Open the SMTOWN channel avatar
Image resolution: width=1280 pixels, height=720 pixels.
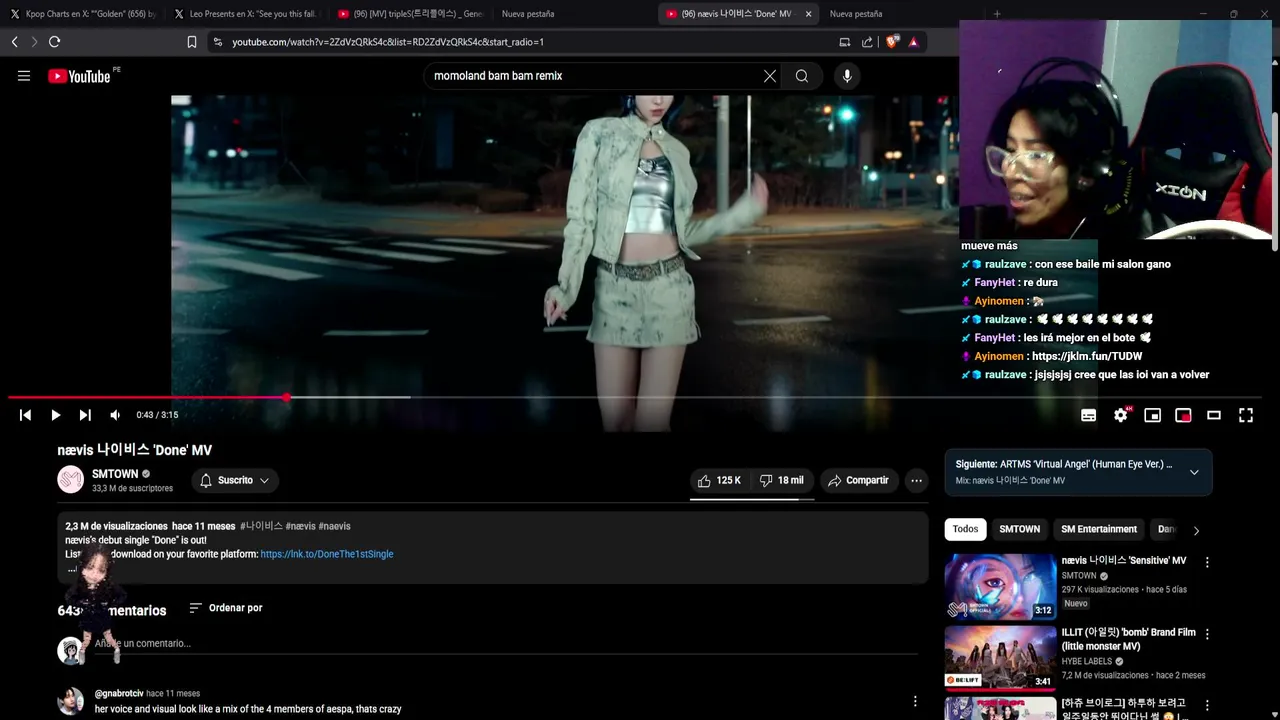point(71,480)
